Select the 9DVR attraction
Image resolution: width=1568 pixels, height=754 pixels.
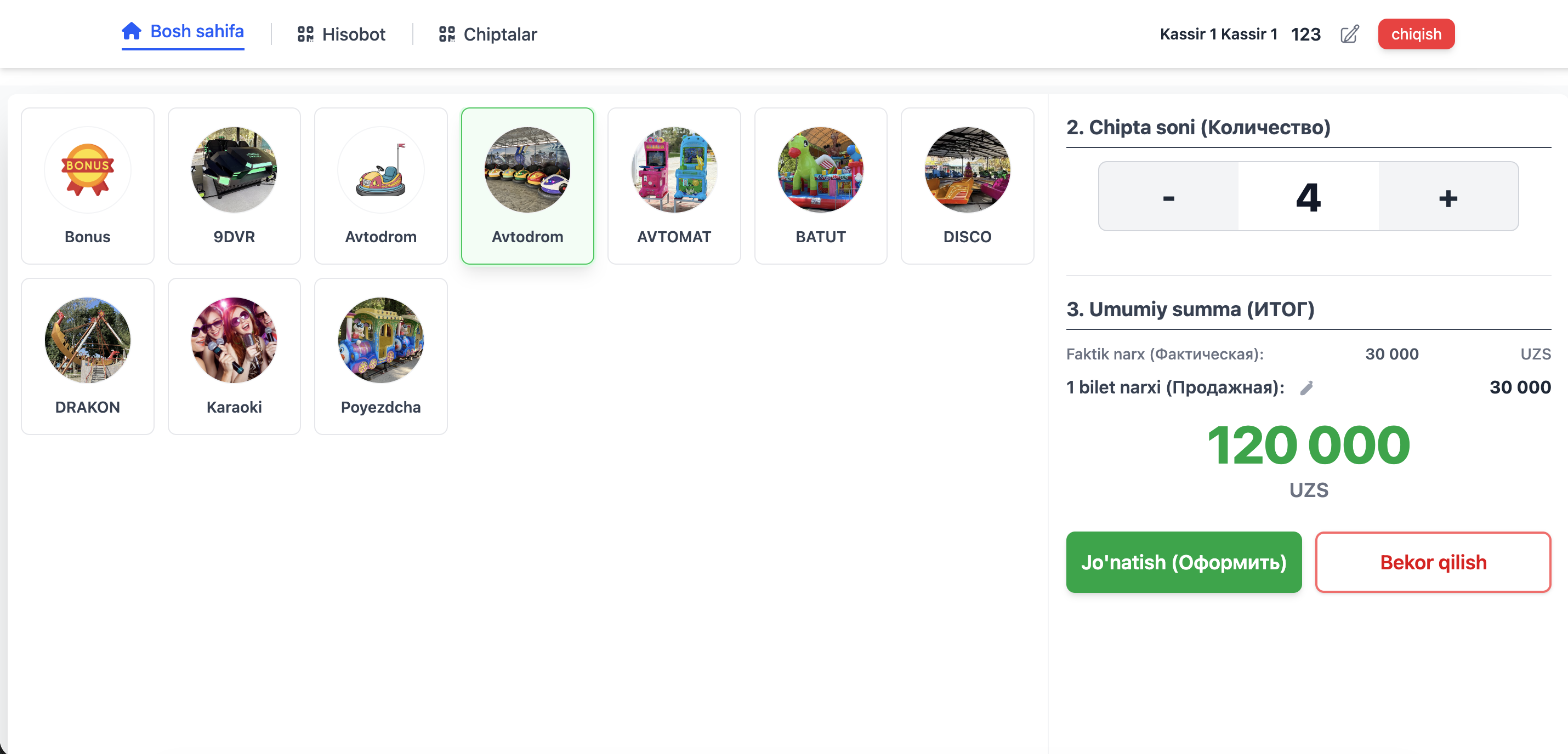click(x=234, y=186)
